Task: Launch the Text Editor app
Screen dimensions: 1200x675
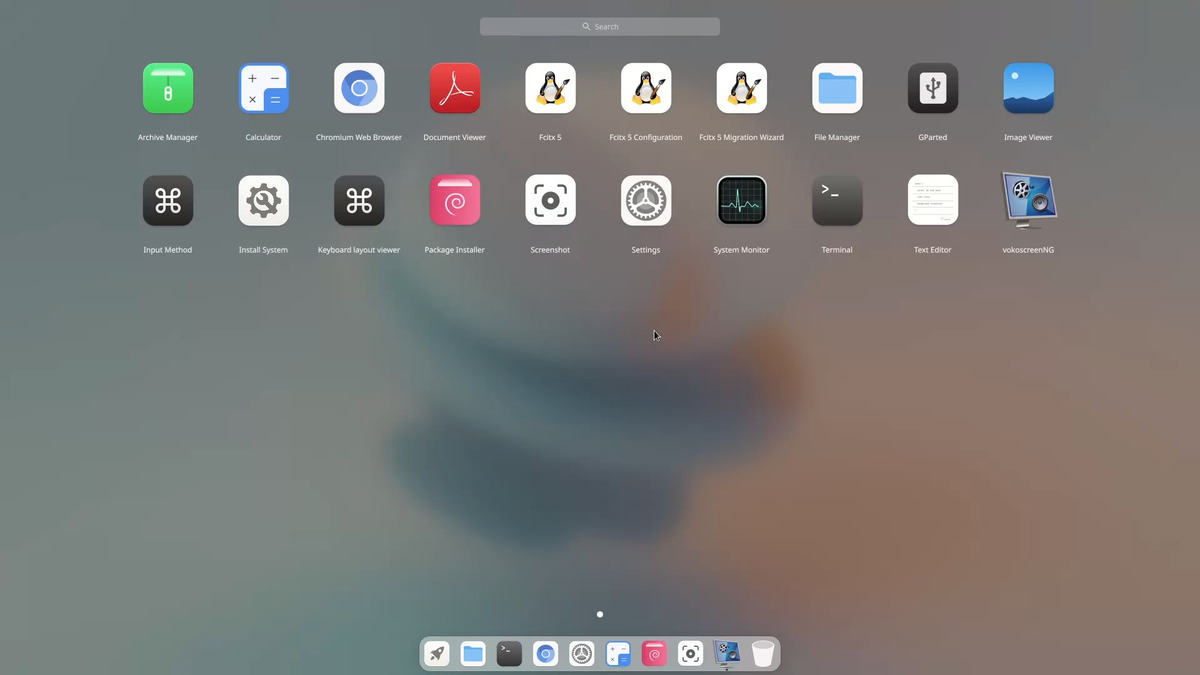Action: 933,200
